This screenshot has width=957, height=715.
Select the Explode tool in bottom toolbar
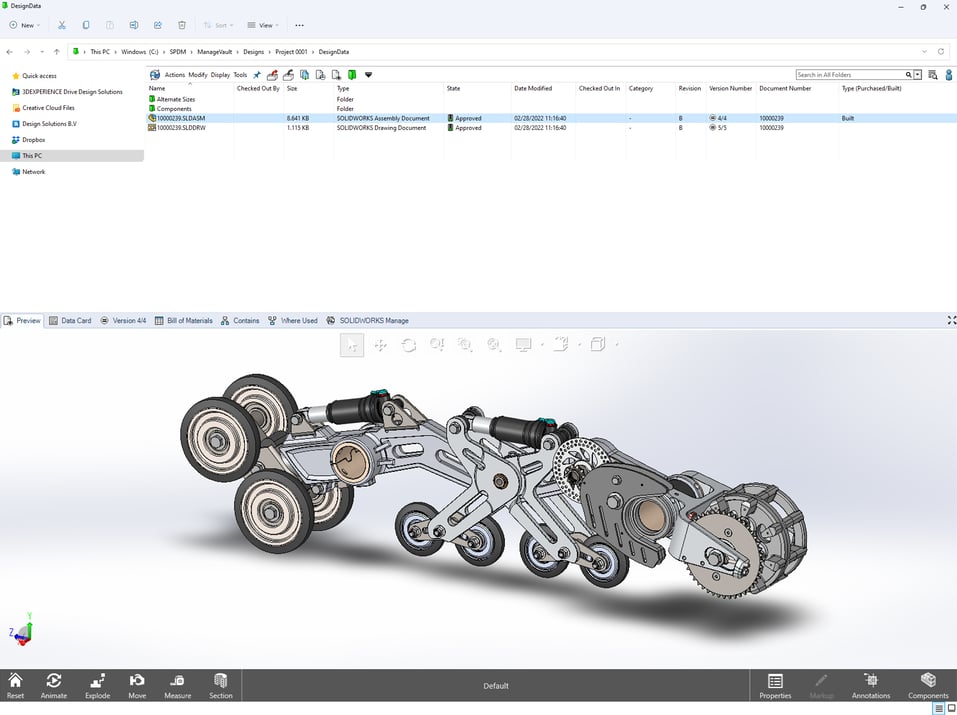(97, 685)
